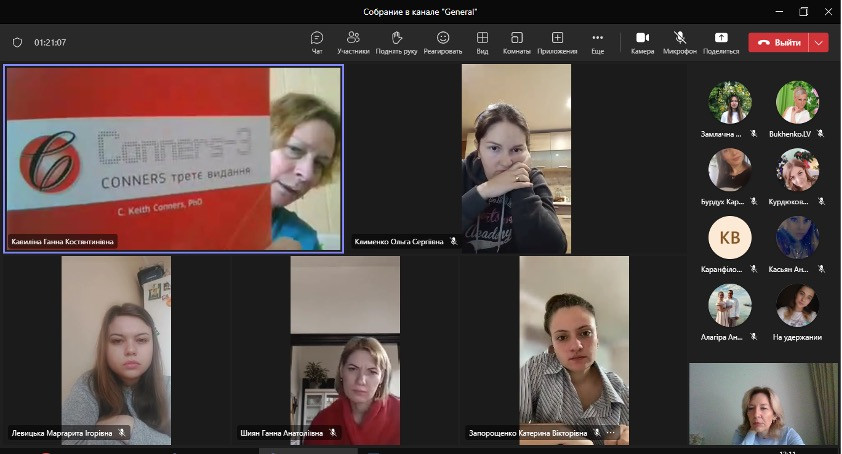
Task: Click the name label Кавиліна Ганна Костянтинівна
Action: [62, 242]
